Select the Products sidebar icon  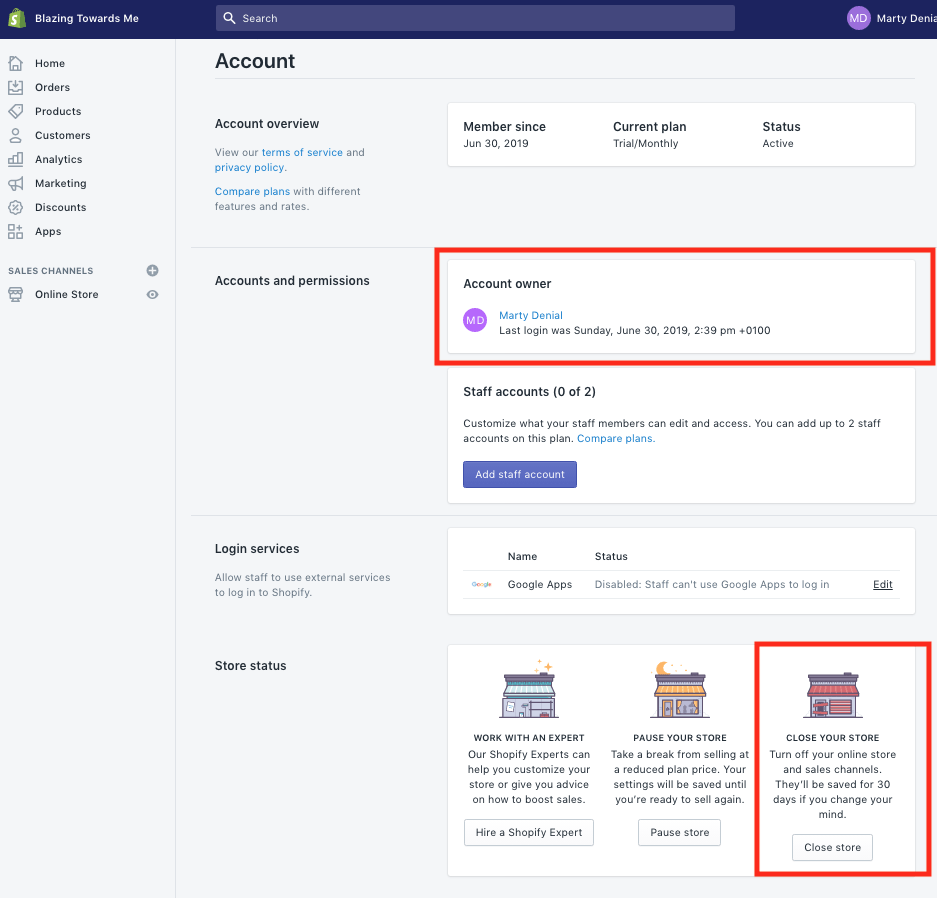click(14, 111)
